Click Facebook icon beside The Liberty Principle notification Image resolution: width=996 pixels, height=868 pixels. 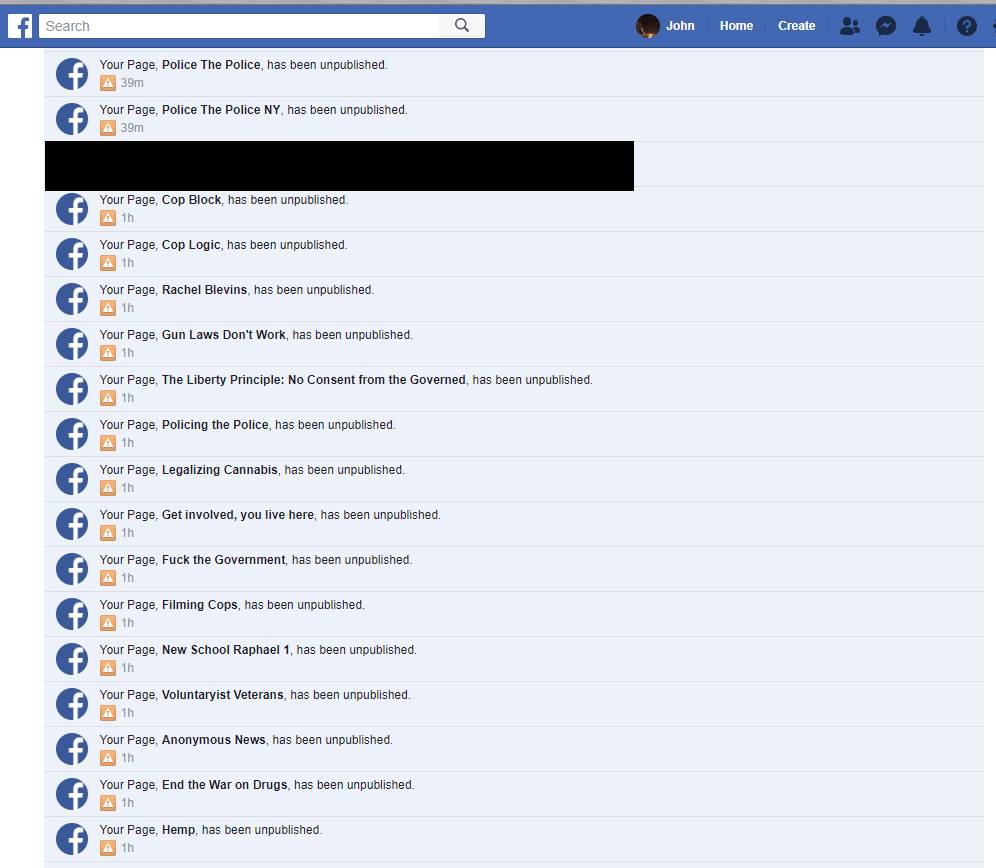[72, 389]
